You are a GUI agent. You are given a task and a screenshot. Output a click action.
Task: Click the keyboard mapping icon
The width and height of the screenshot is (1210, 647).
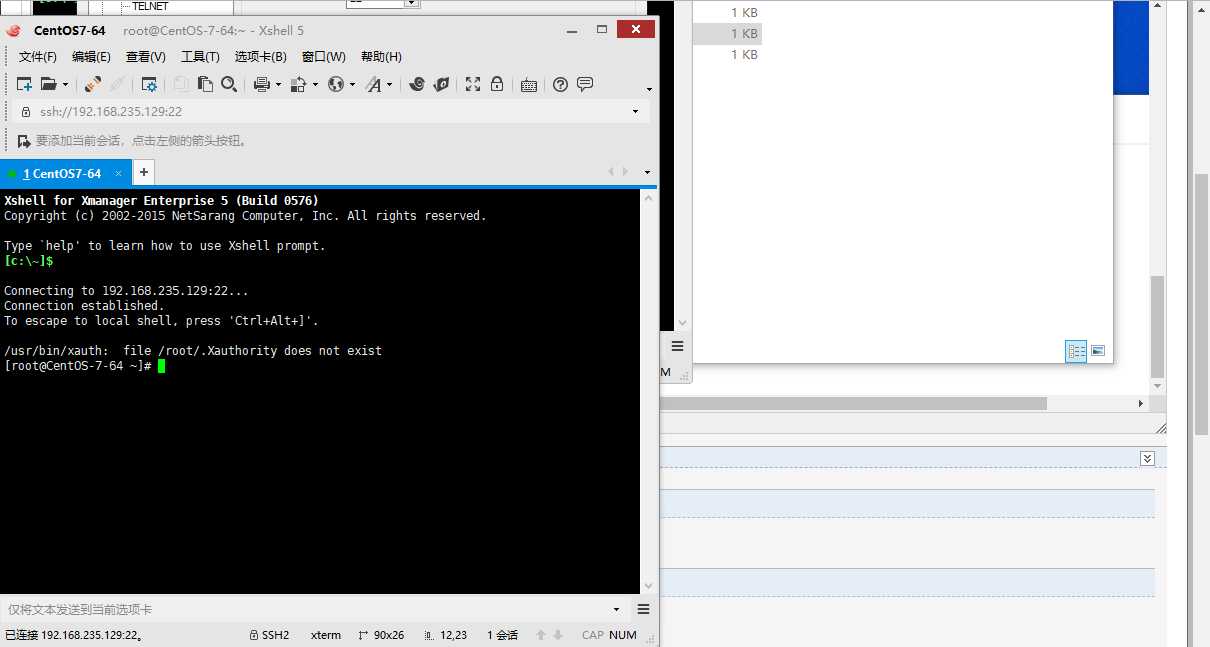pyautogui.click(x=529, y=85)
